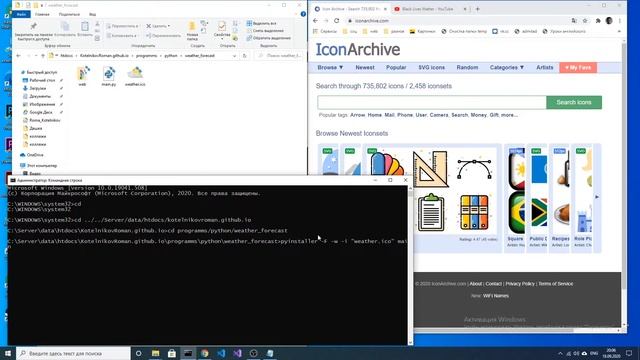Open Microsoft Store from the taskbar
Image resolution: width=640 pixels, height=360 pixels.
pyautogui.click(x=172, y=353)
